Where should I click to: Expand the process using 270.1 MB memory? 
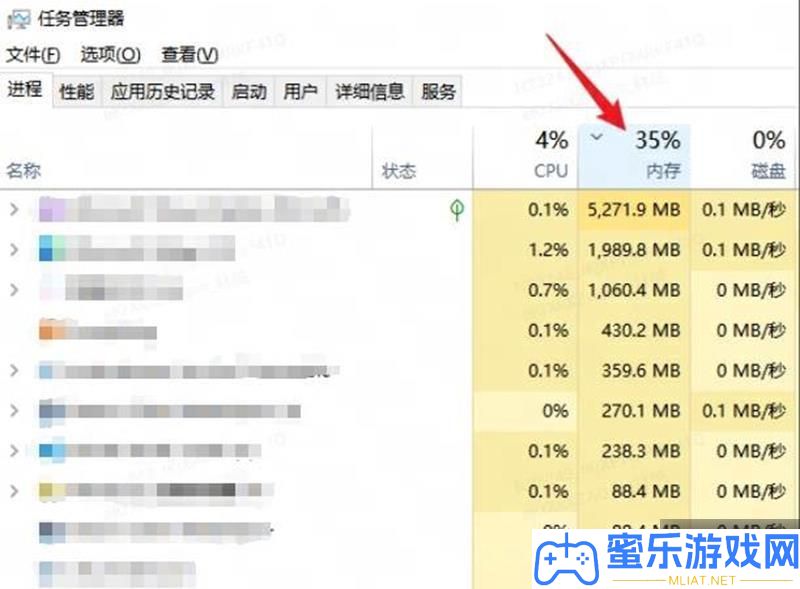coord(14,411)
